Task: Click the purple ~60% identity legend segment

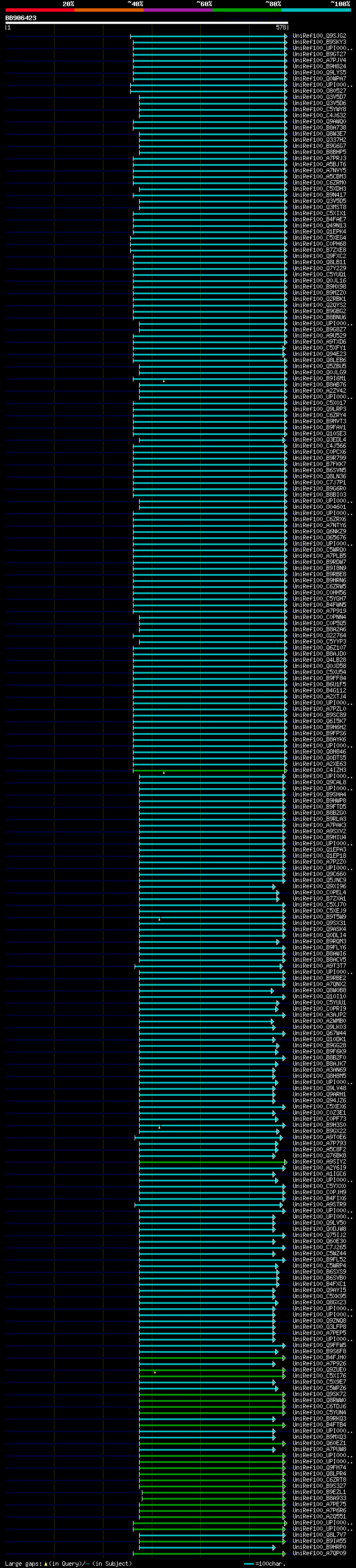Action: pyautogui.click(x=177, y=10)
